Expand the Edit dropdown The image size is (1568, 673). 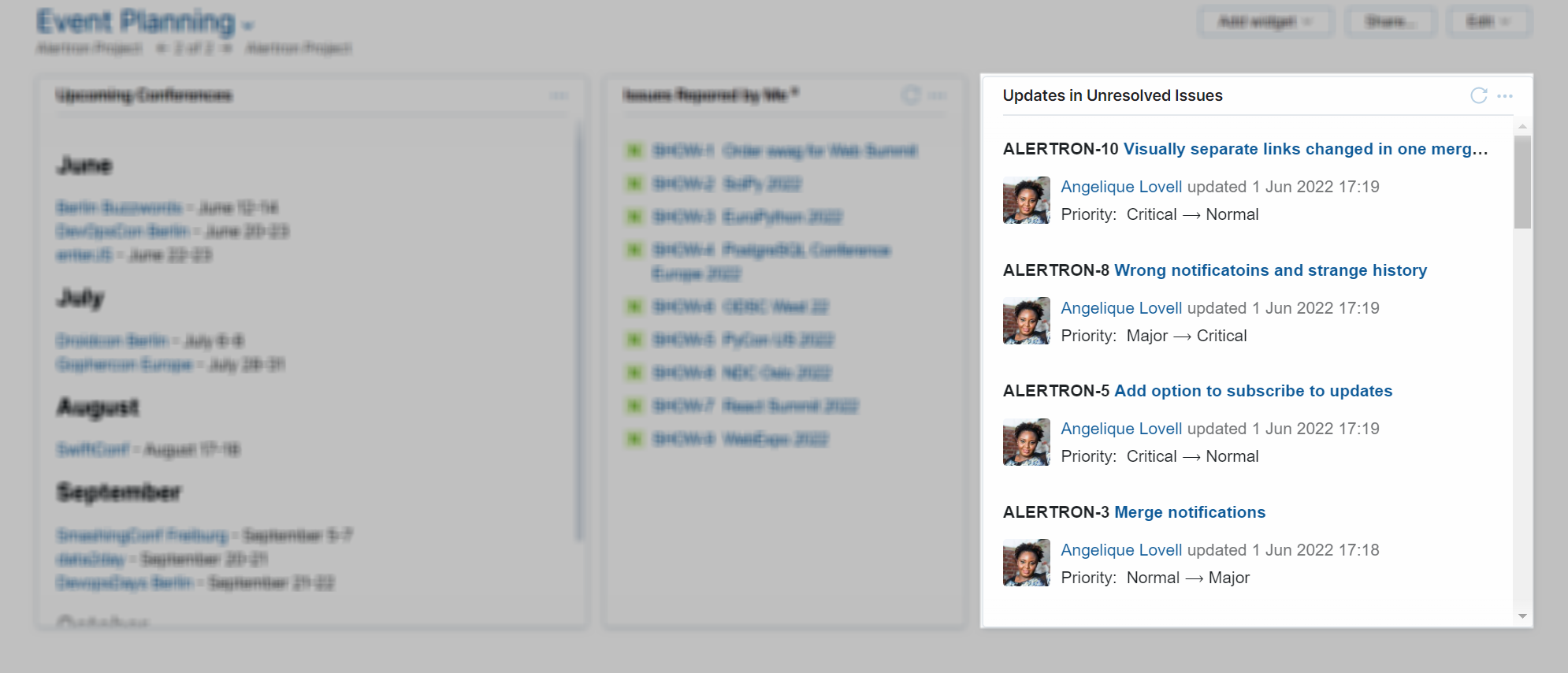coord(1488,21)
